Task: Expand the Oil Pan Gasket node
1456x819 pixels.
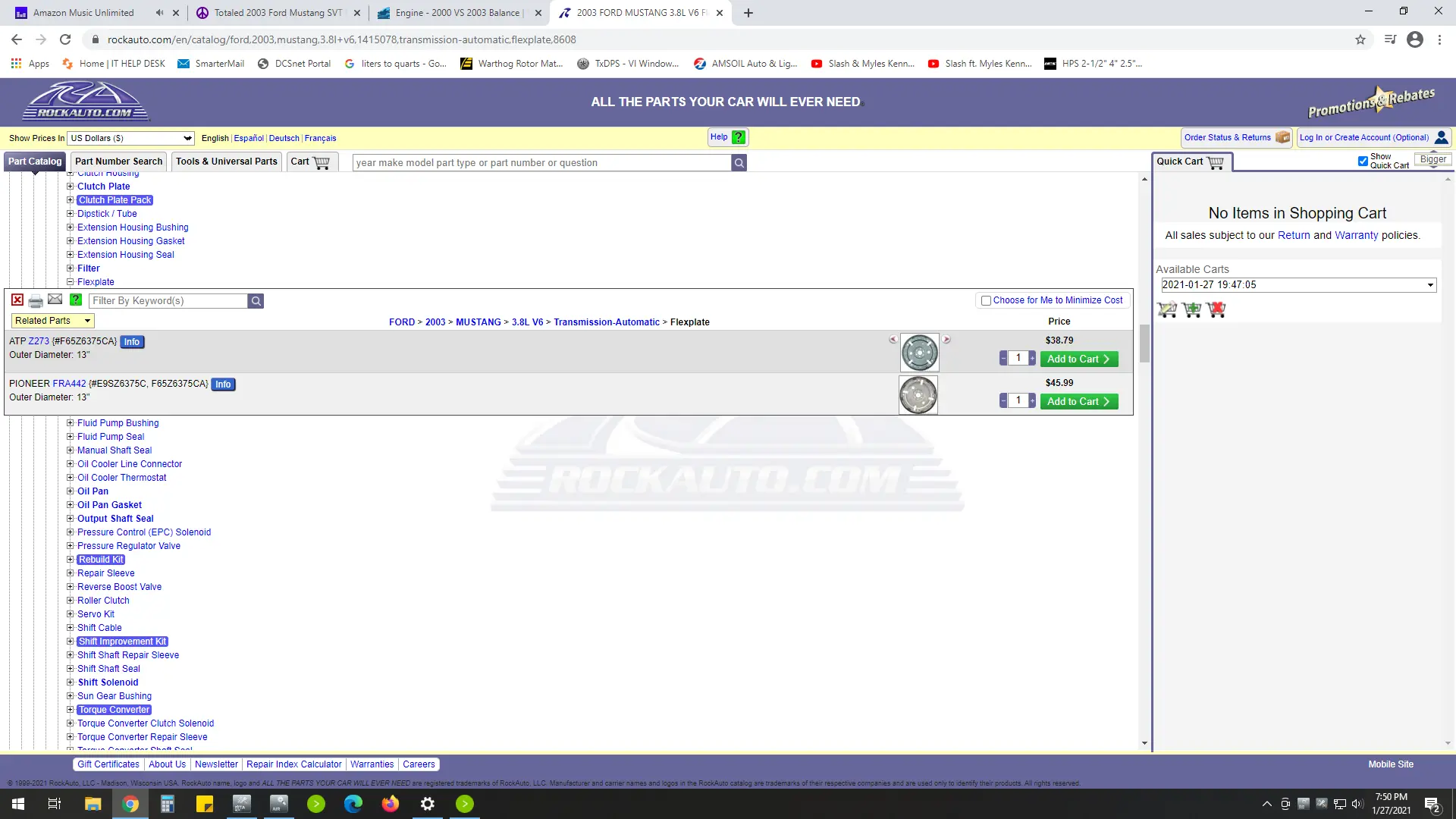Action: tap(70, 505)
